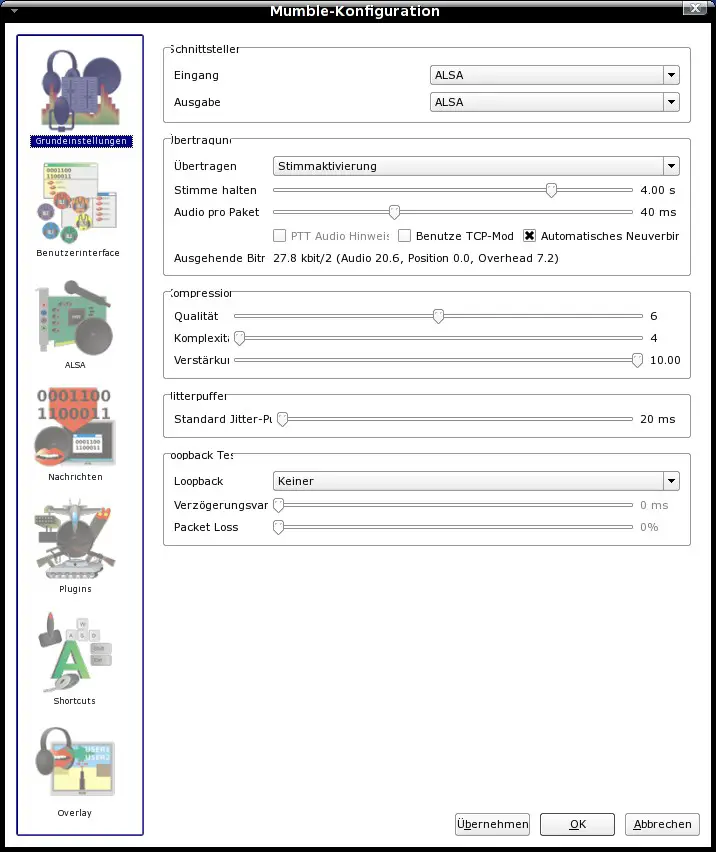Confirm with the OK button
Viewport: 716px width, 852px height.
(577, 824)
